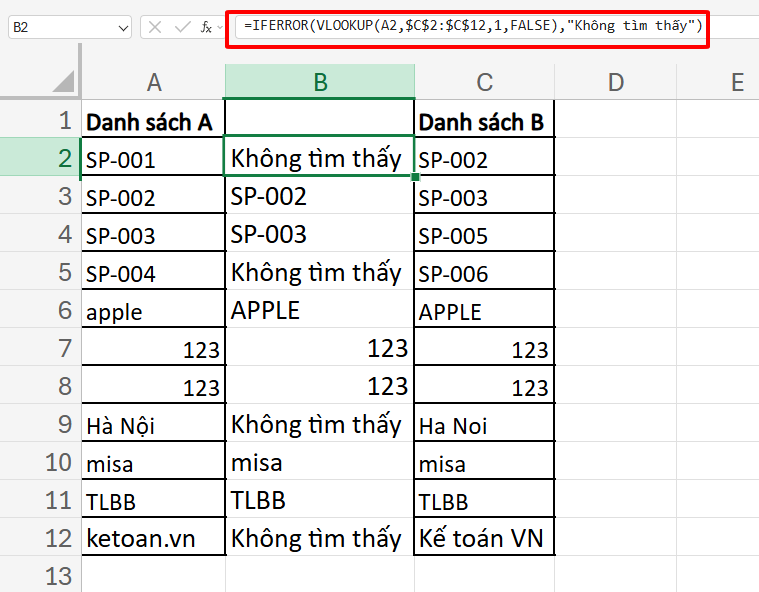Click cell "SP-006"

coord(485,271)
